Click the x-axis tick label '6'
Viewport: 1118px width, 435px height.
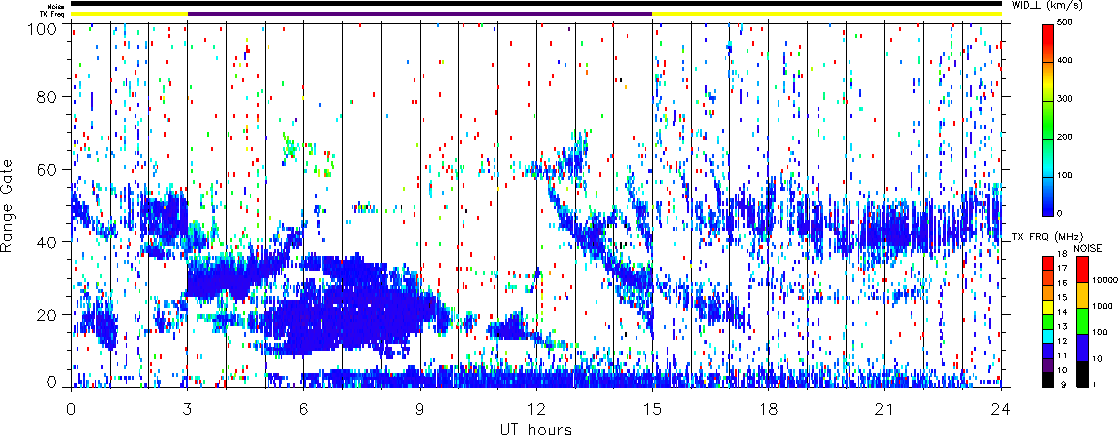click(x=304, y=407)
